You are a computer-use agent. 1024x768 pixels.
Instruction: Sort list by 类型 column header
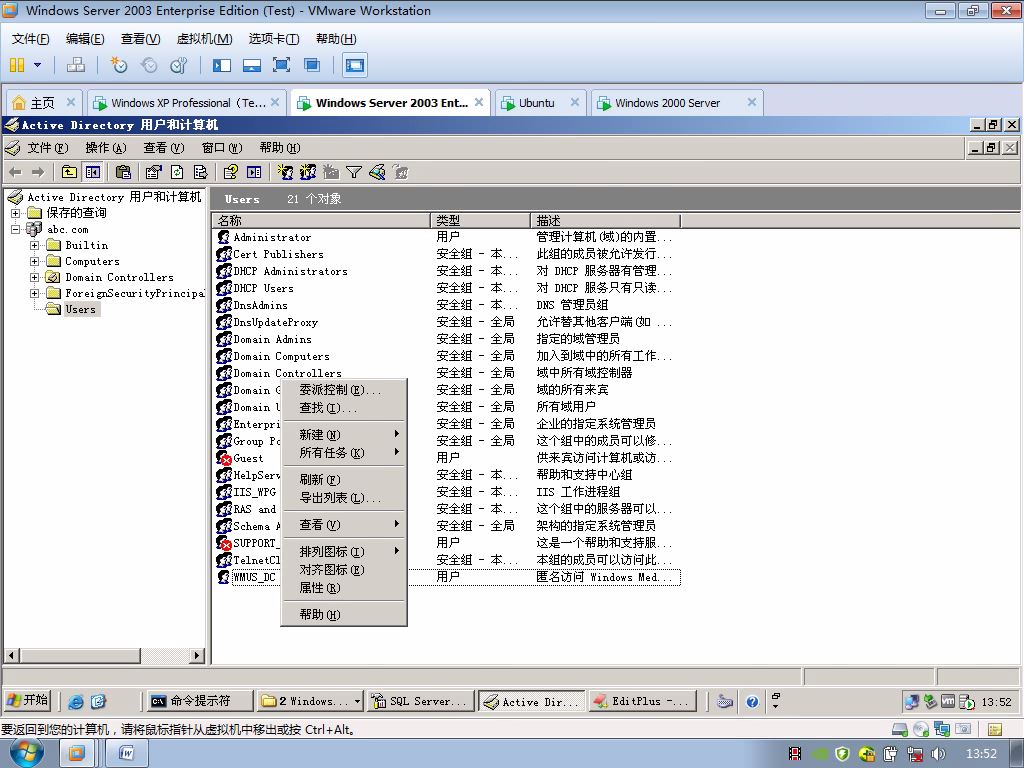coord(481,221)
